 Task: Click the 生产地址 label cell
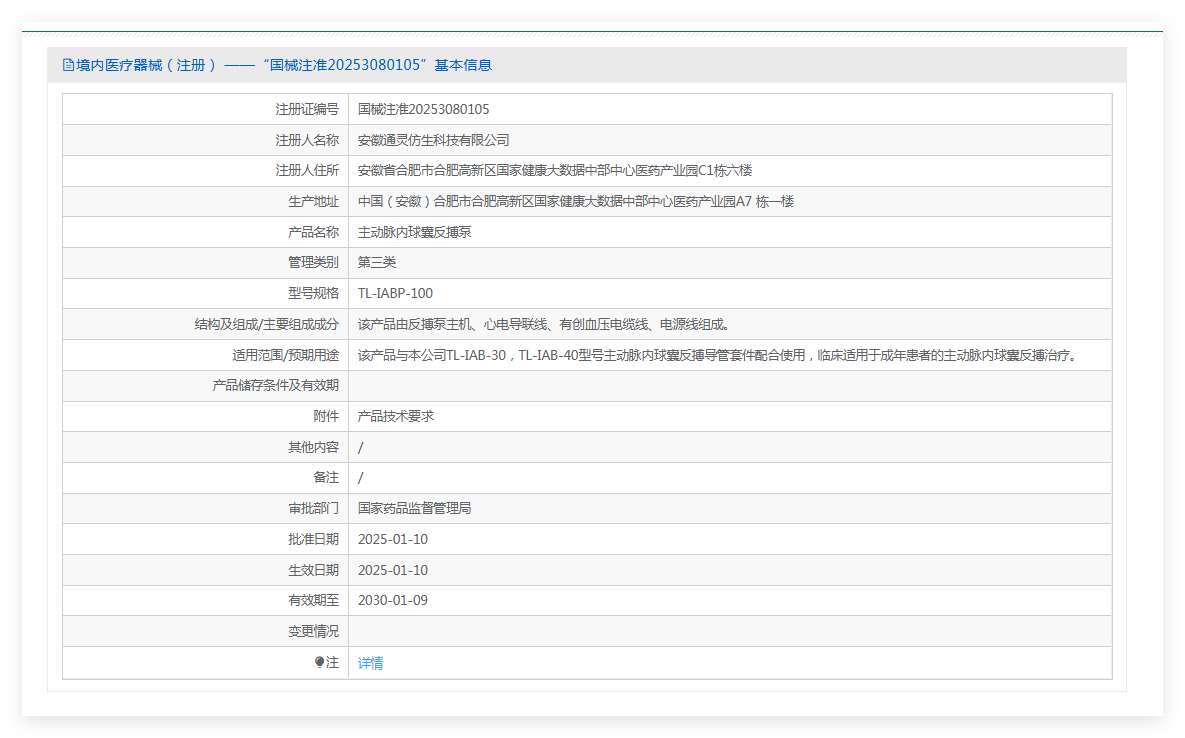click(206, 202)
